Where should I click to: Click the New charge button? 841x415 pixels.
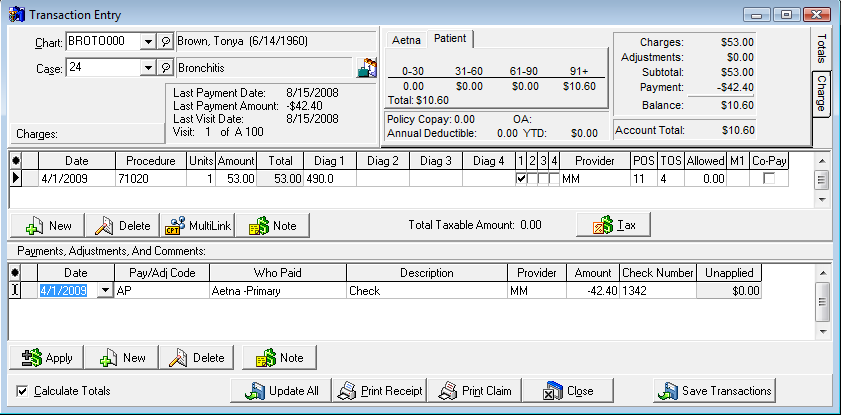click(47, 226)
